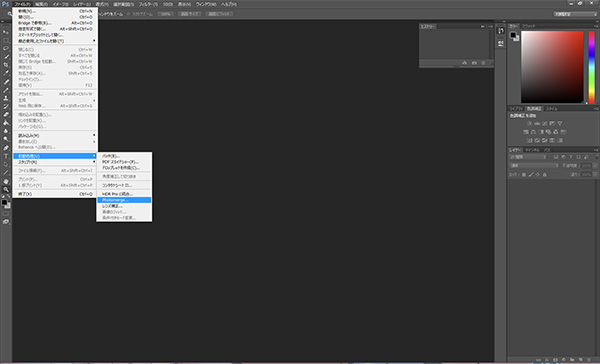Image resolution: width=600 pixels, height=364 pixels.
Task: Choose Browse in Bridge from the File menu
Action: pos(55,23)
